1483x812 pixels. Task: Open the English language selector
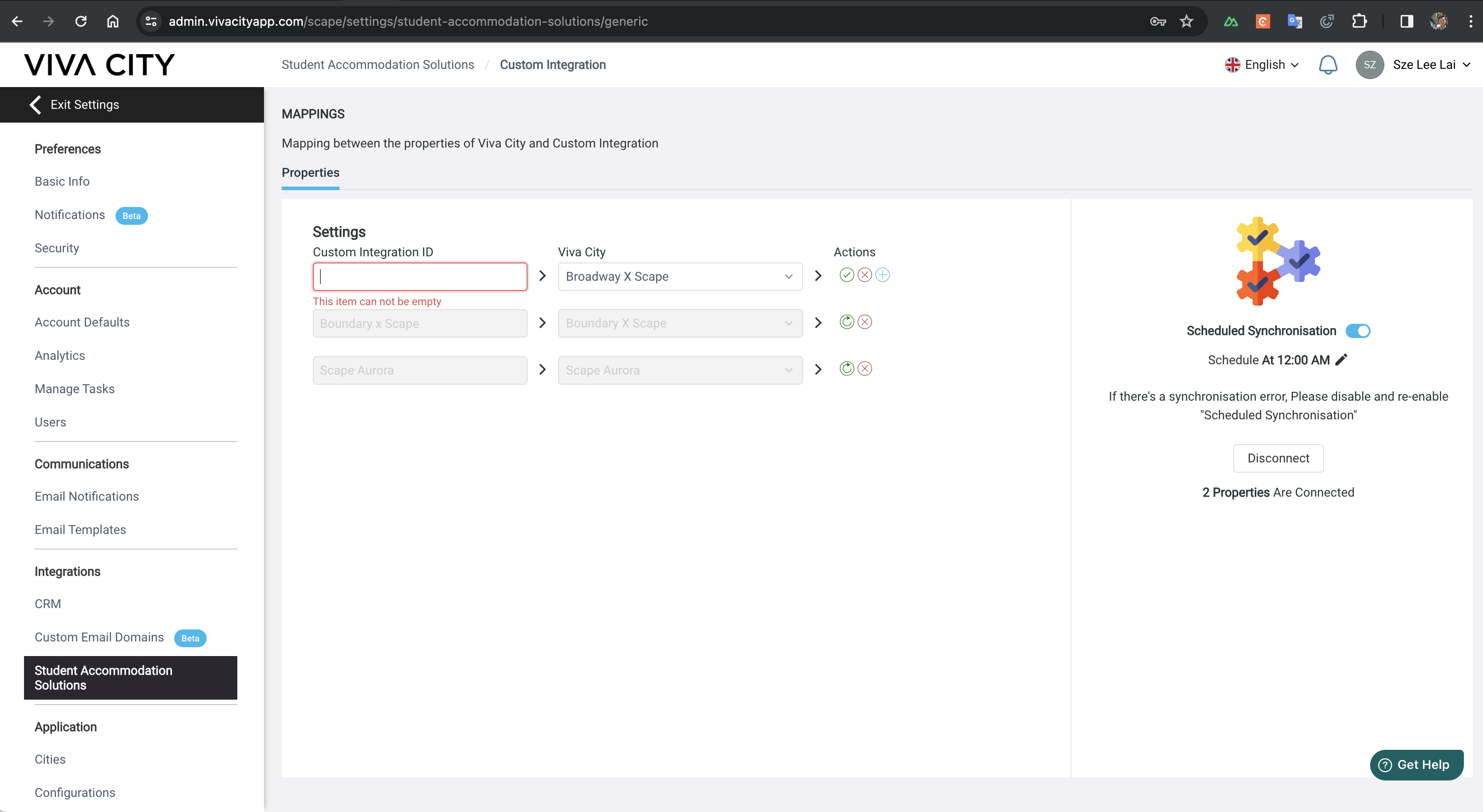click(x=1262, y=64)
